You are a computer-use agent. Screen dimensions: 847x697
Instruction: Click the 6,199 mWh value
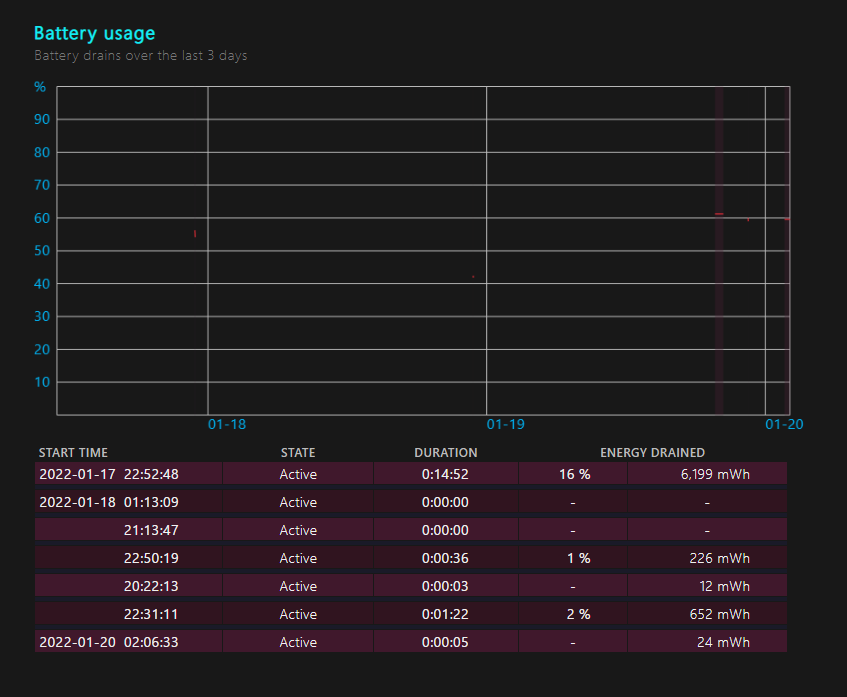click(715, 474)
